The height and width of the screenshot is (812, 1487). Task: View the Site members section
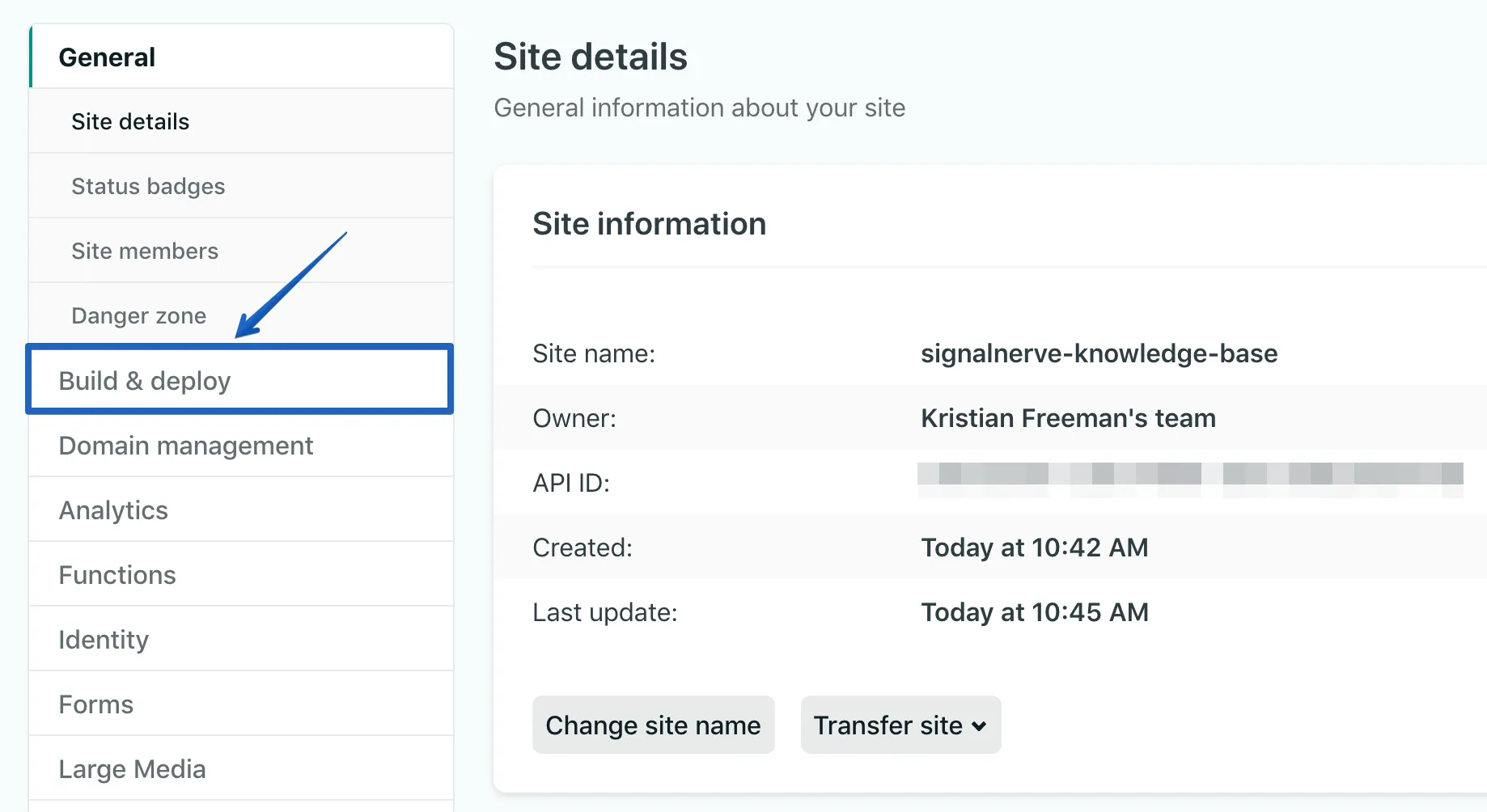[145, 251]
